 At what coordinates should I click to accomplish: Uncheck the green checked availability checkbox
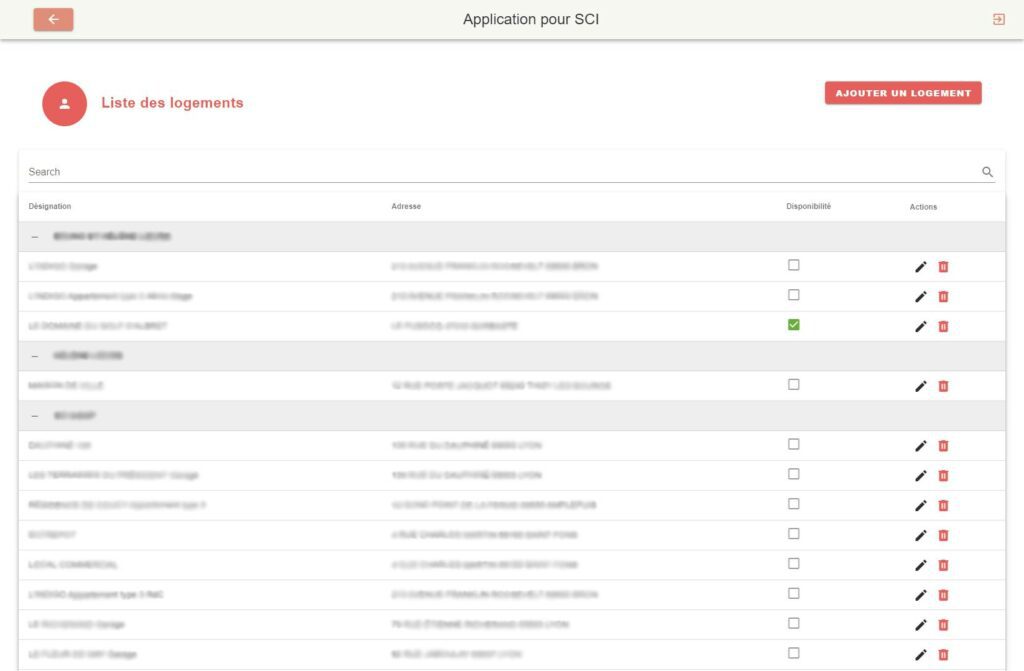[x=794, y=325]
